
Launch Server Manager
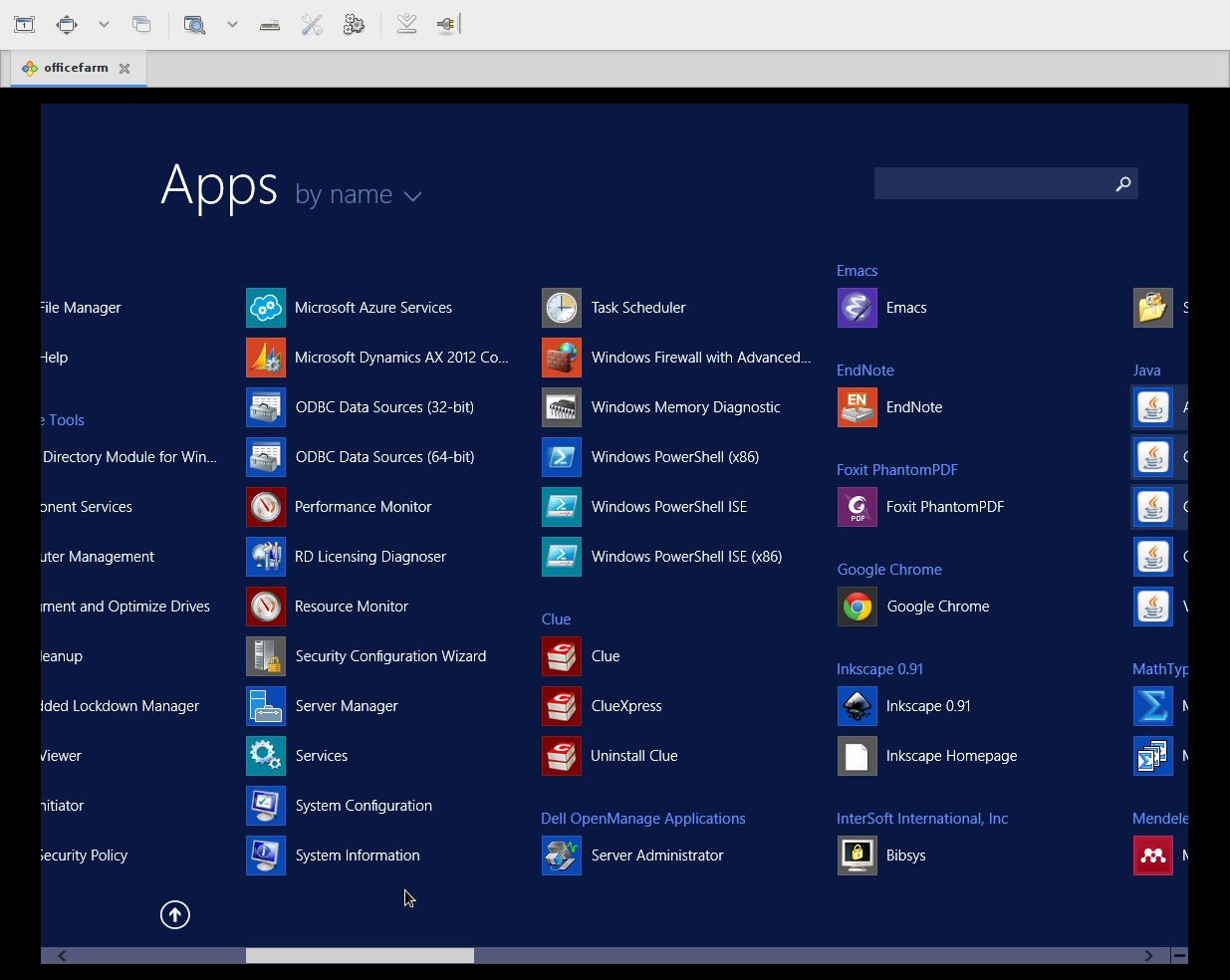[323, 706]
